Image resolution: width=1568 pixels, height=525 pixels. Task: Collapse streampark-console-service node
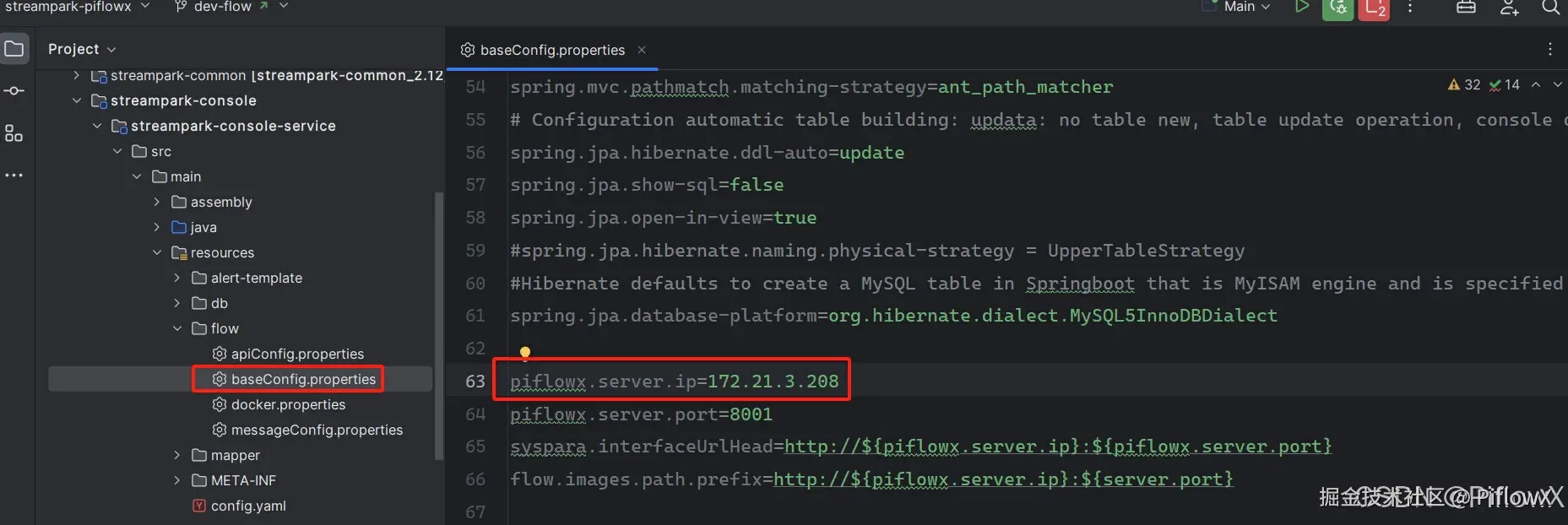tap(97, 126)
